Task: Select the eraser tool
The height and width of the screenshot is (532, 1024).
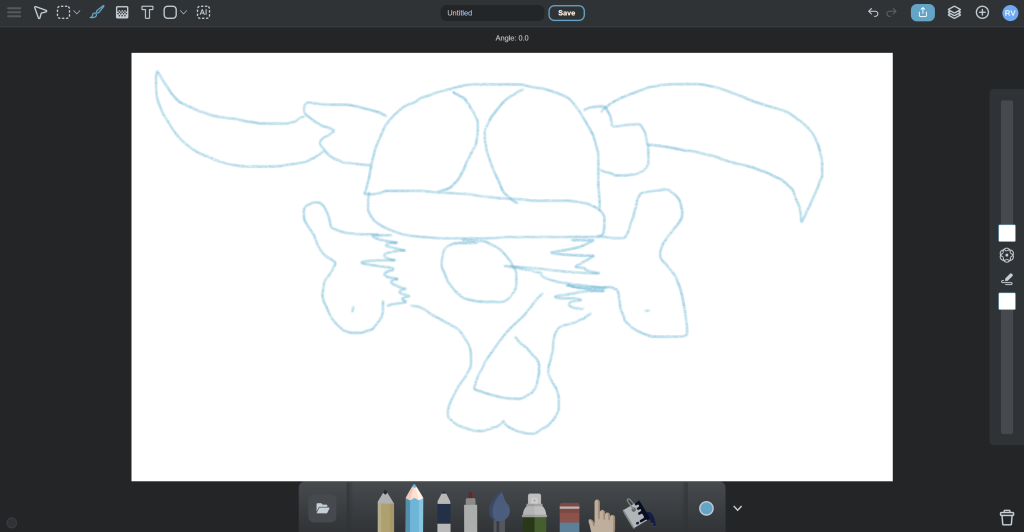Action: (x=569, y=516)
